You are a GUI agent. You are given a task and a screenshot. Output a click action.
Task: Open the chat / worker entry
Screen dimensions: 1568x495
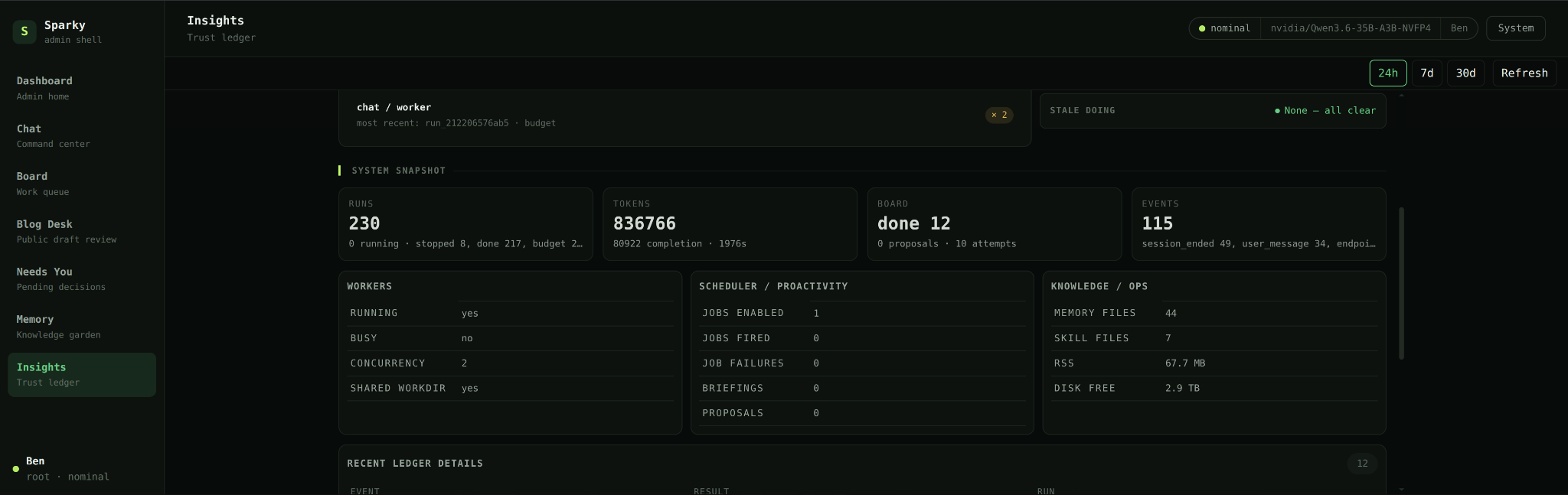coord(684,116)
